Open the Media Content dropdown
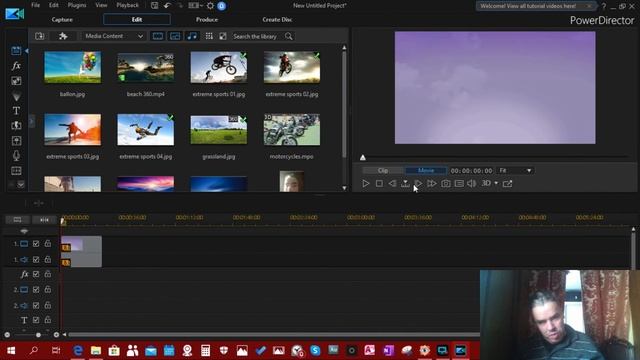The image size is (640, 360). pyautogui.click(x=114, y=36)
